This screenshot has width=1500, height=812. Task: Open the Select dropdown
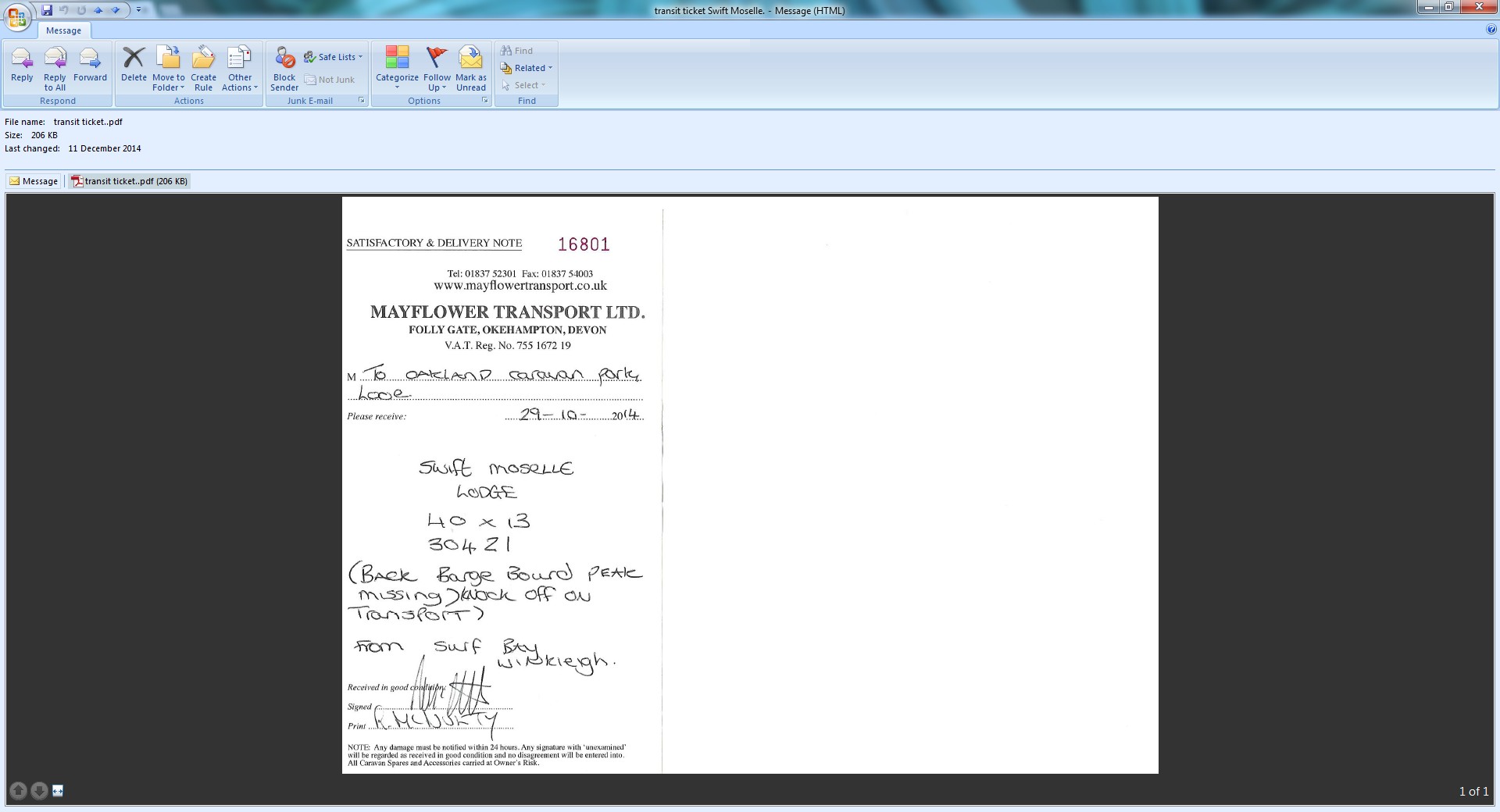click(x=523, y=85)
